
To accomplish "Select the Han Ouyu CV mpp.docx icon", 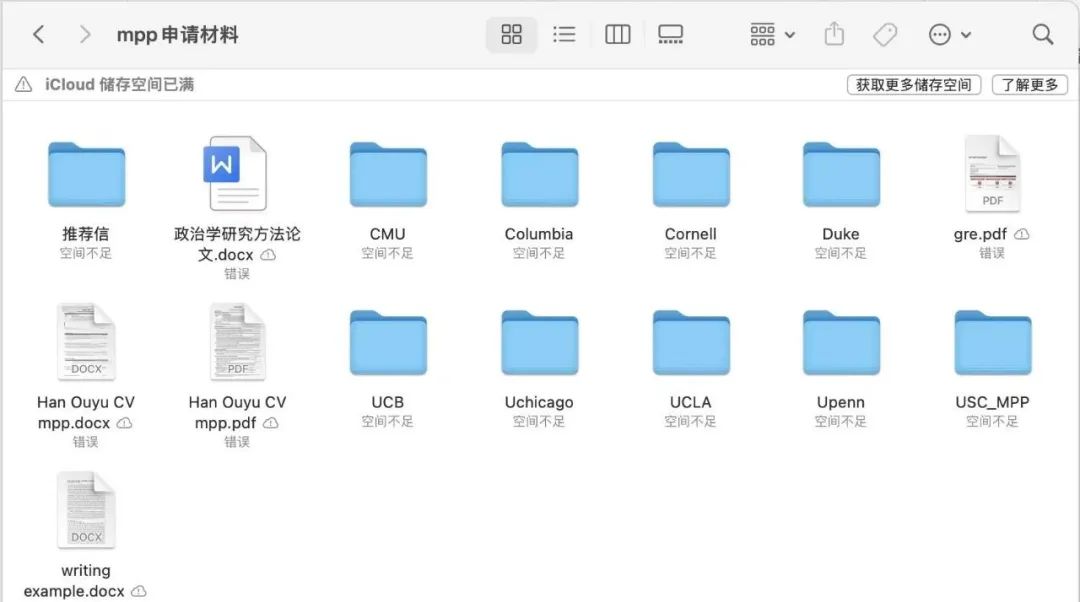I will [86, 342].
